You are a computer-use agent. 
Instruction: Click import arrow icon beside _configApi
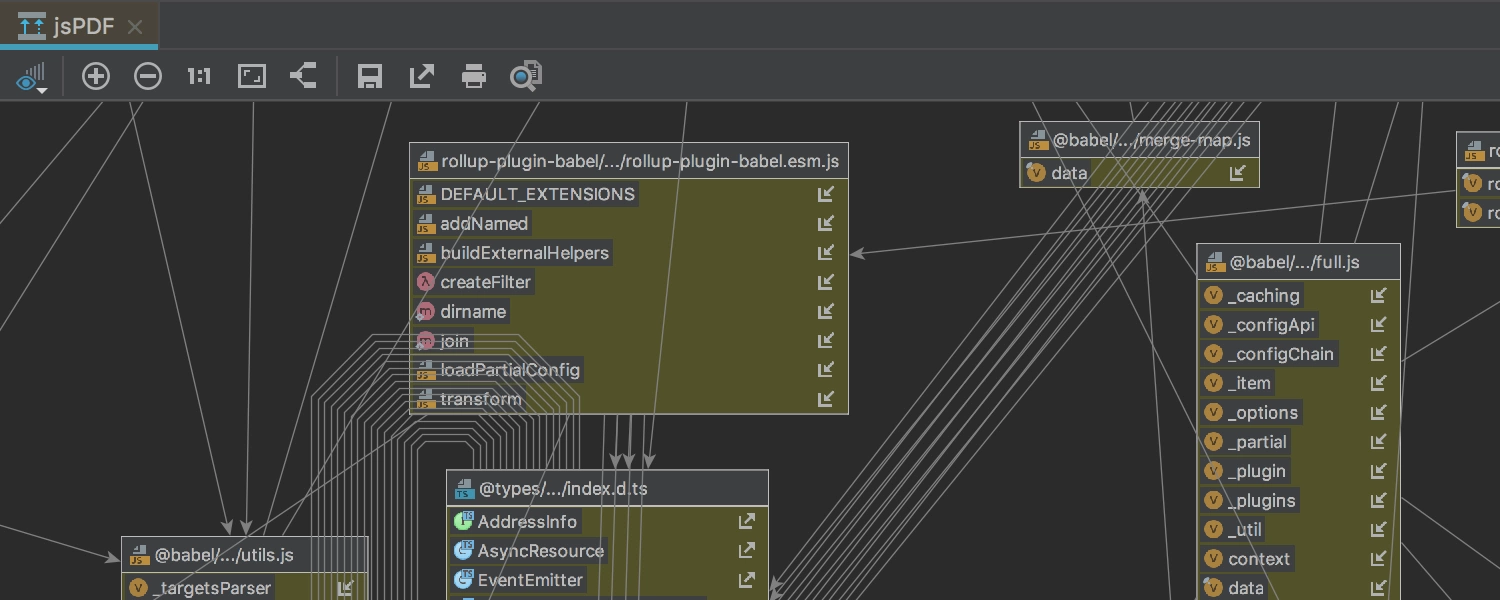coord(1379,325)
